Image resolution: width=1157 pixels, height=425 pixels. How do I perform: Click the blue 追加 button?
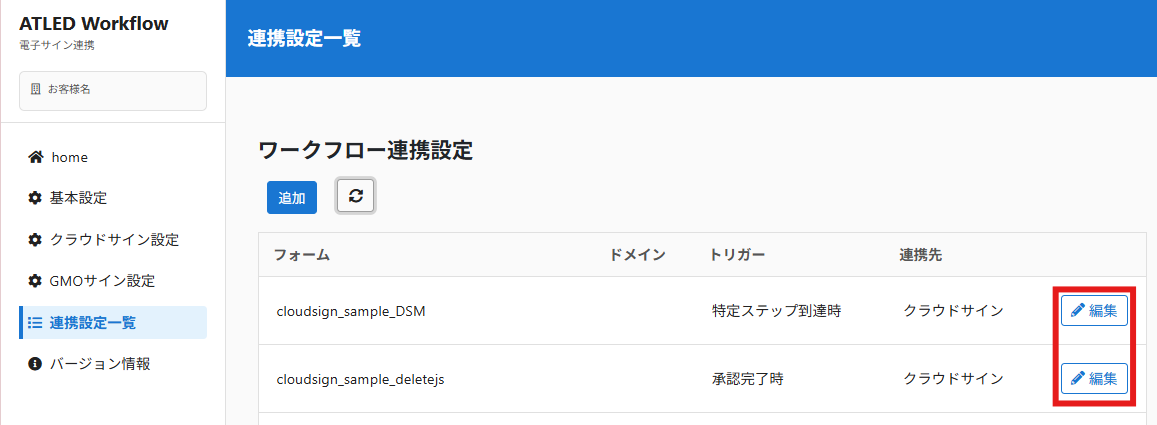tap(292, 198)
